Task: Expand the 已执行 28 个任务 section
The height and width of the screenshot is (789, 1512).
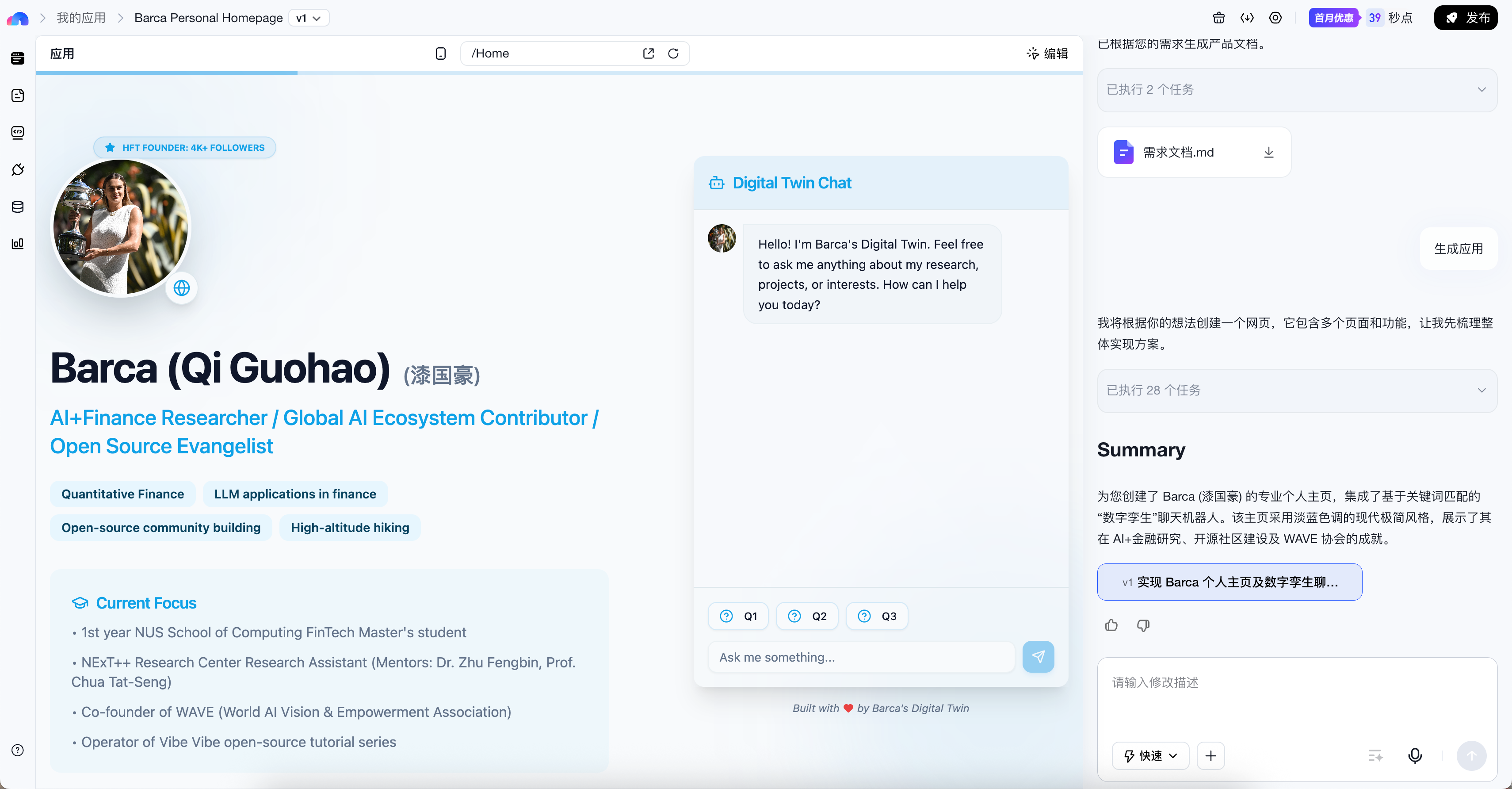Action: pyautogui.click(x=1297, y=391)
